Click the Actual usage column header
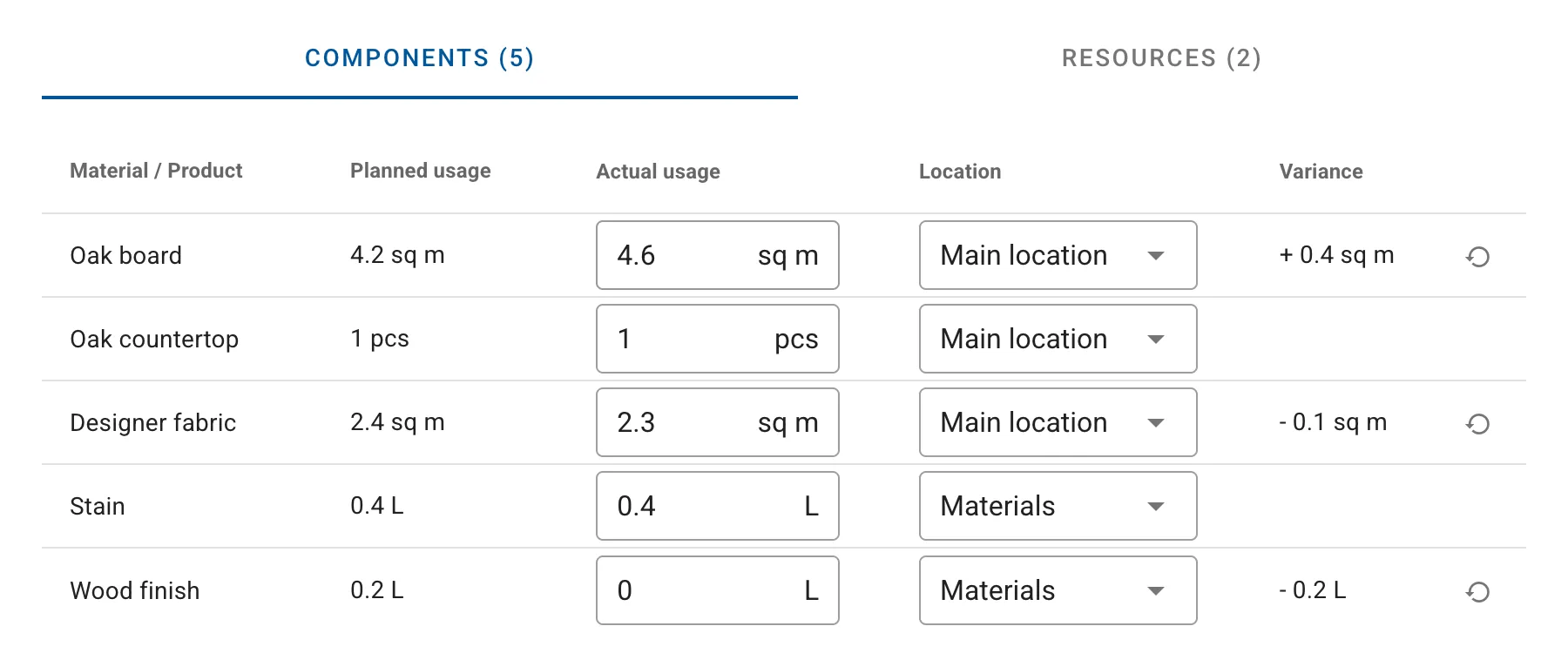The image size is (1568, 653). pos(658,172)
